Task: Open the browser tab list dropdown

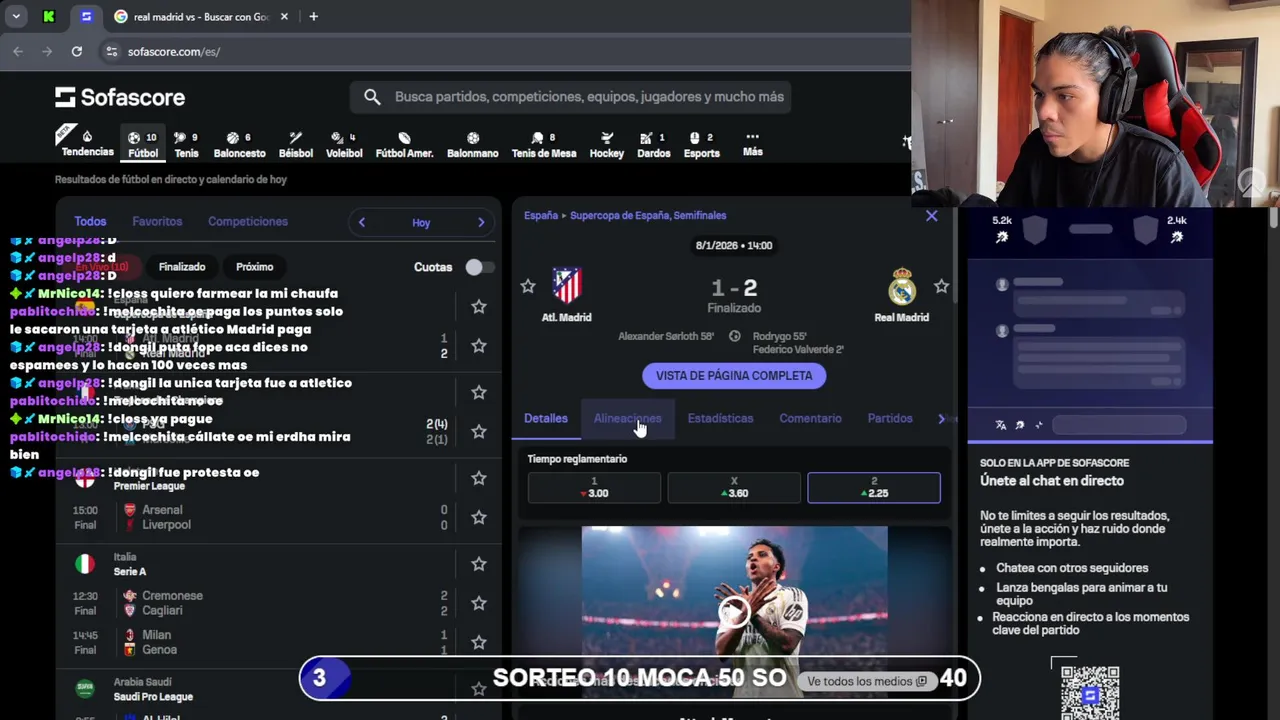Action: pos(17,17)
